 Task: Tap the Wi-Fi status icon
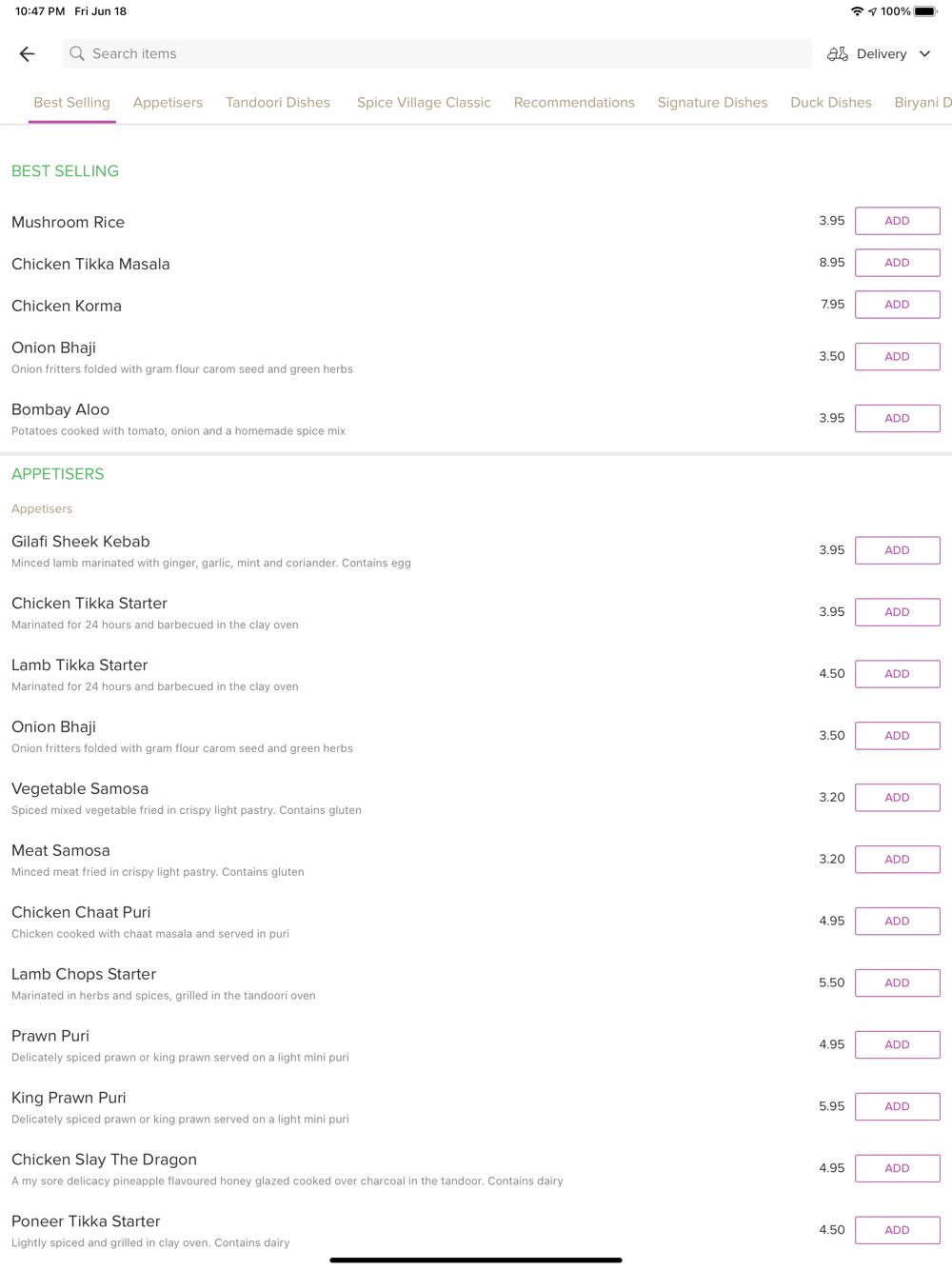tap(857, 11)
